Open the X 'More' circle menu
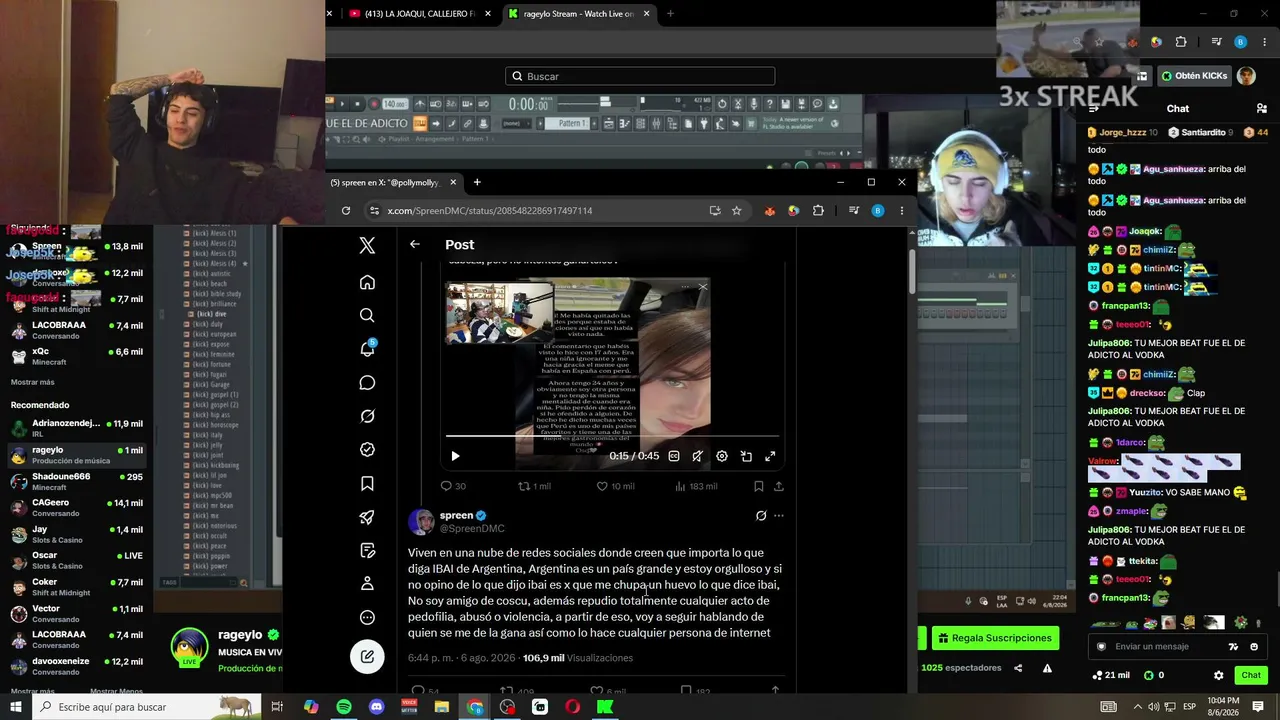The height and width of the screenshot is (720, 1280). (367, 617)
